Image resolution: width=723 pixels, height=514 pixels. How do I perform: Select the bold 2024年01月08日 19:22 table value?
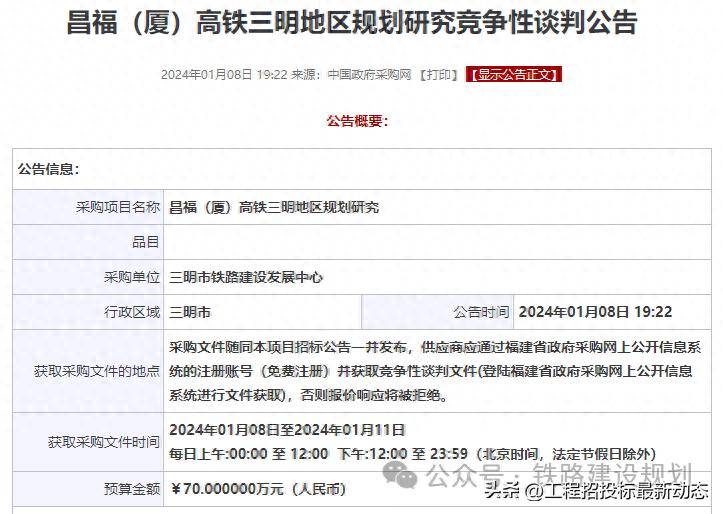595,312
